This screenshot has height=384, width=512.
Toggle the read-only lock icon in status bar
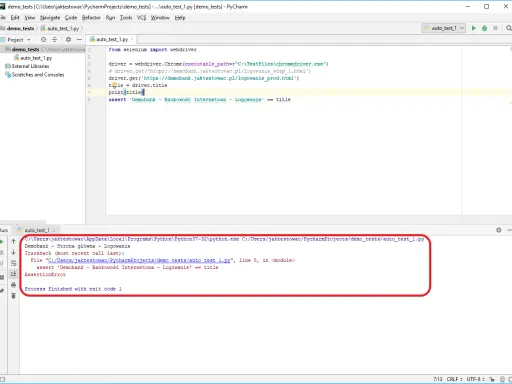point(492,379)
